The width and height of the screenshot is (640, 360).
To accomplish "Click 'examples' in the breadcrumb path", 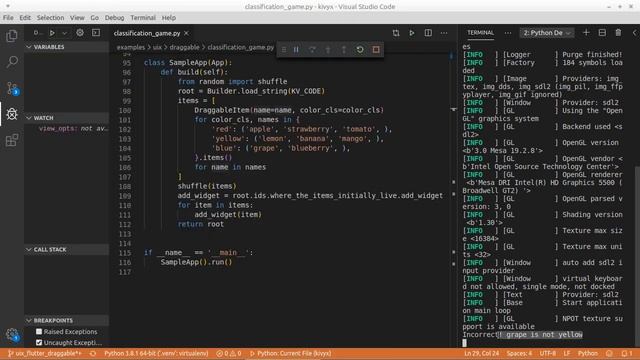I will pyautogui.click(x=131, y=47).
